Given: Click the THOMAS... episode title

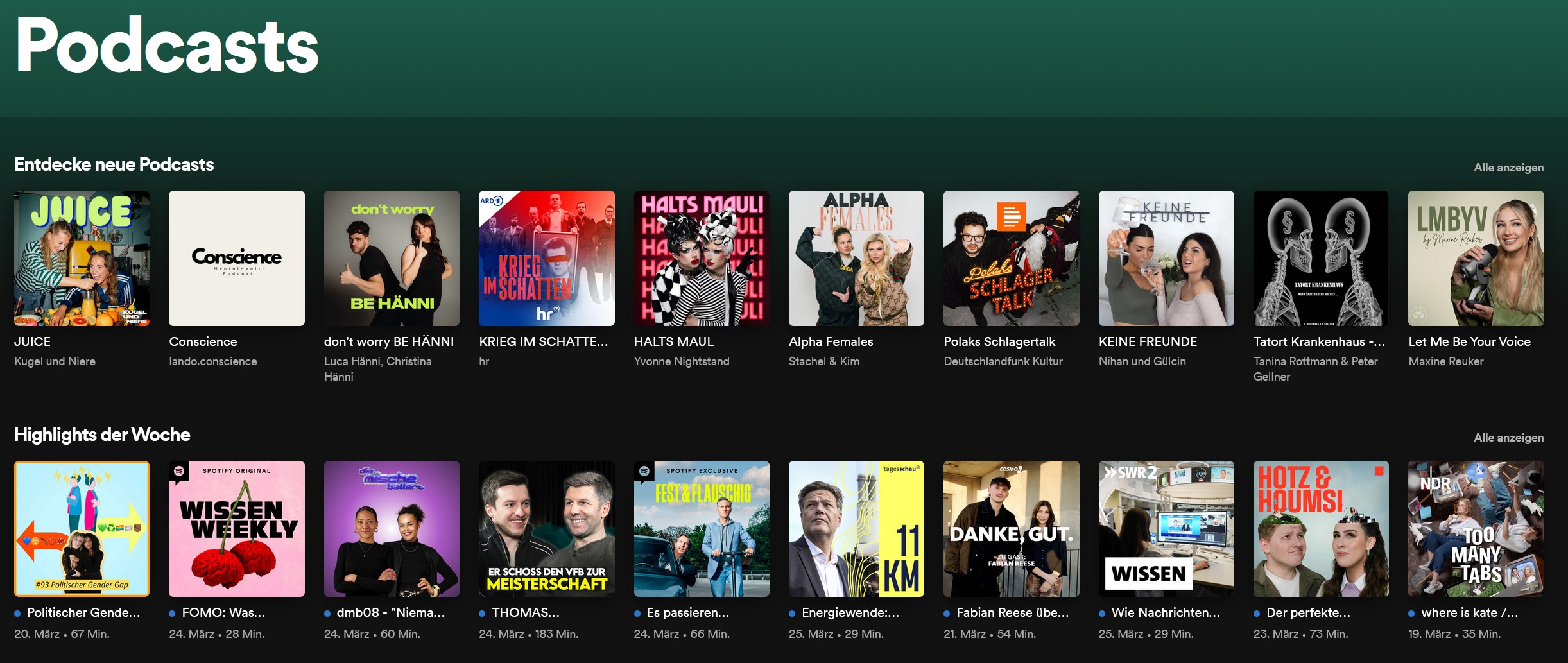Looking at the screenshot, I should 526,613.
